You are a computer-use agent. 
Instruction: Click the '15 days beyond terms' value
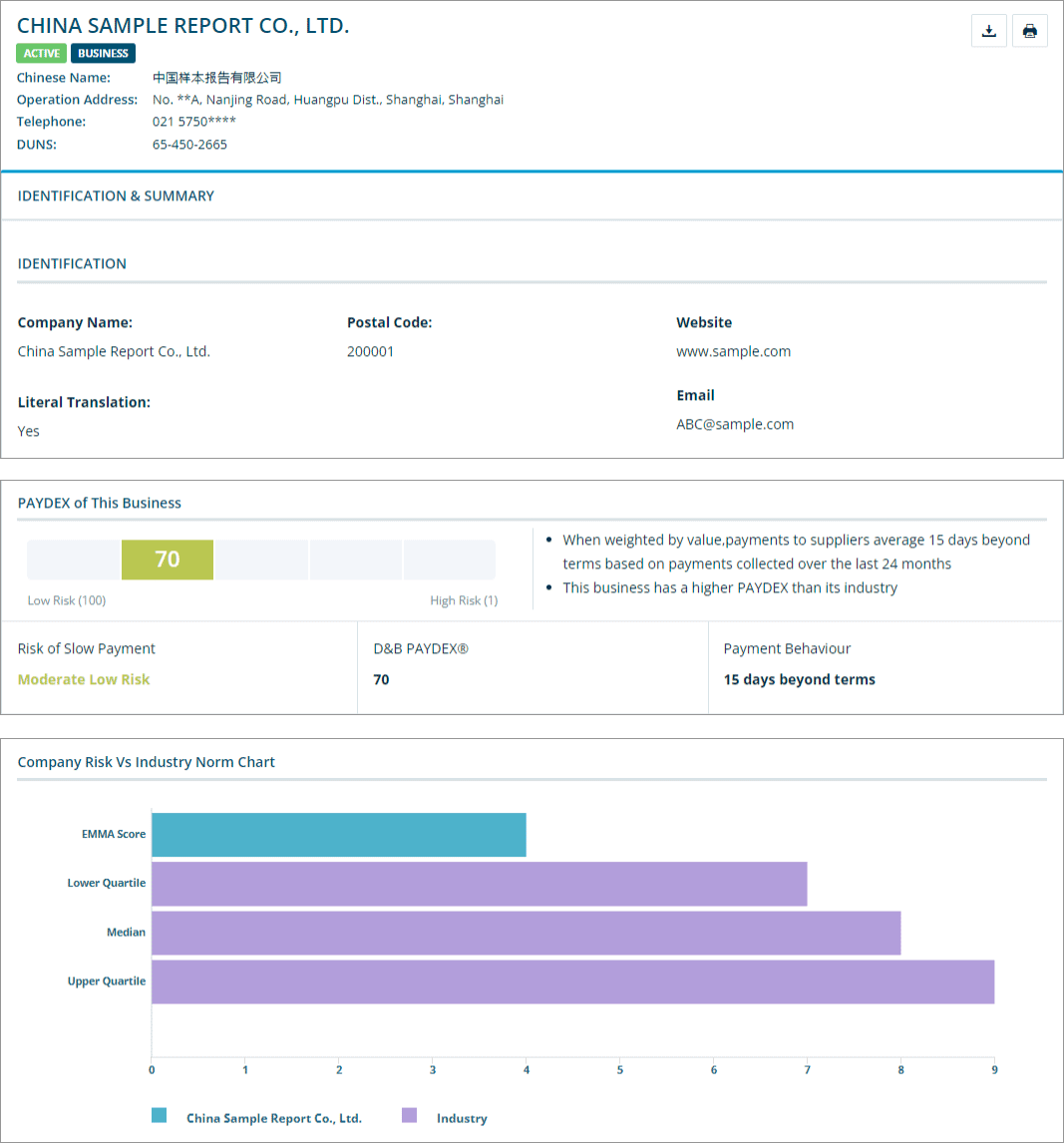point(800,679)
